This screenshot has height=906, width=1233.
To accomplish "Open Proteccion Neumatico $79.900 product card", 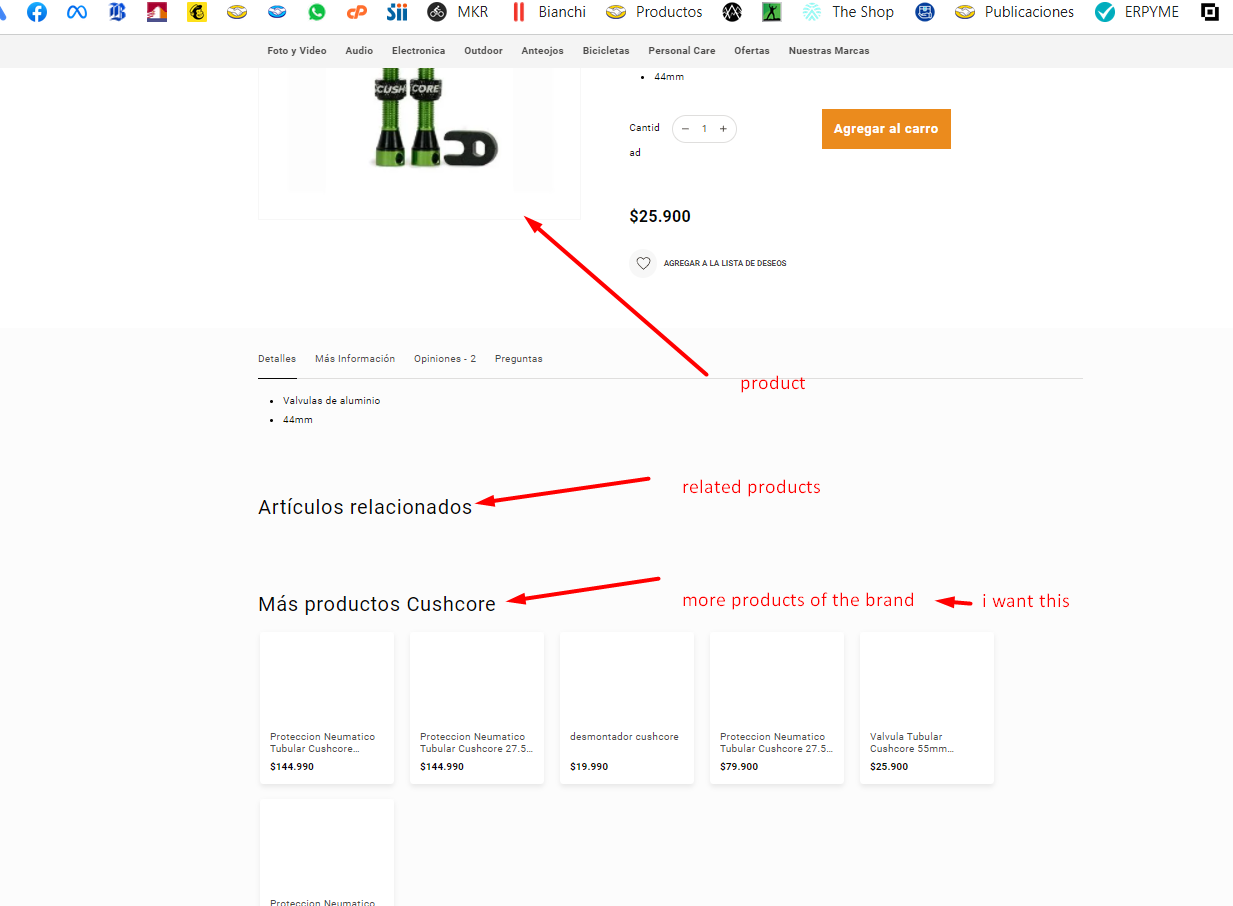I will tap(777, 708).
